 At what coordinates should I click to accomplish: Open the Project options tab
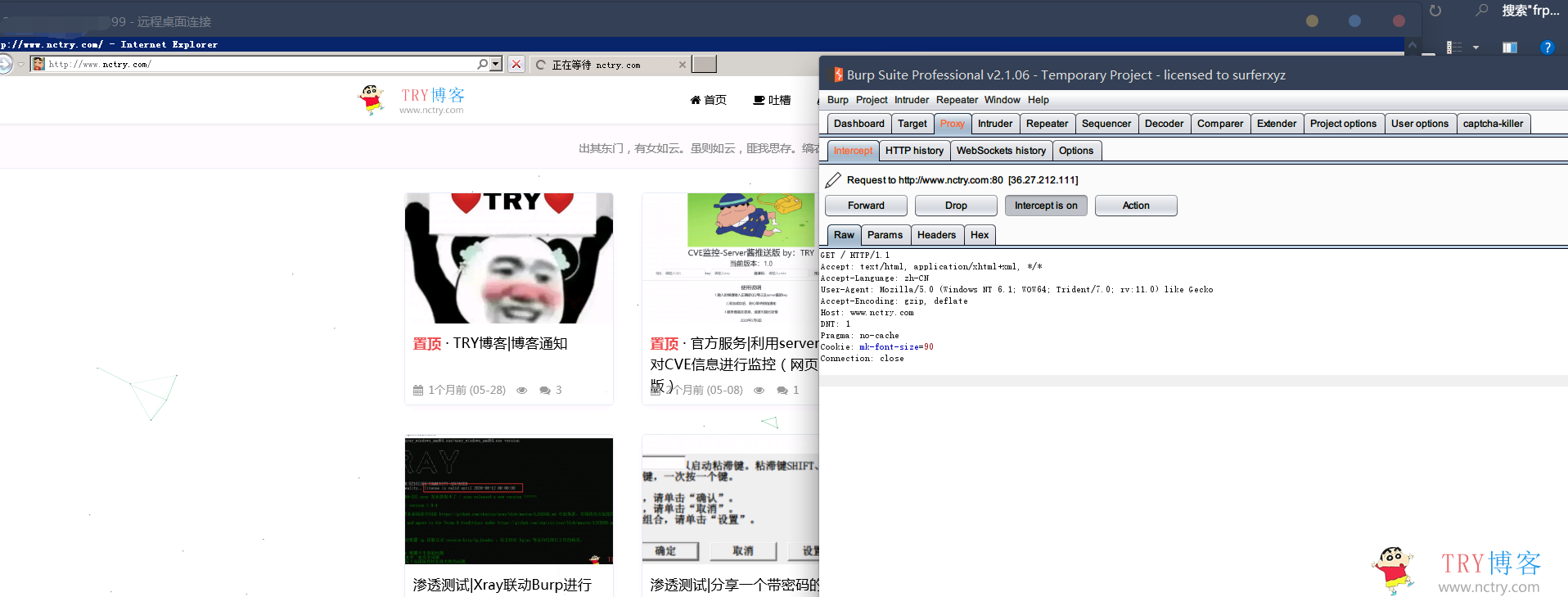(1344, 124)
